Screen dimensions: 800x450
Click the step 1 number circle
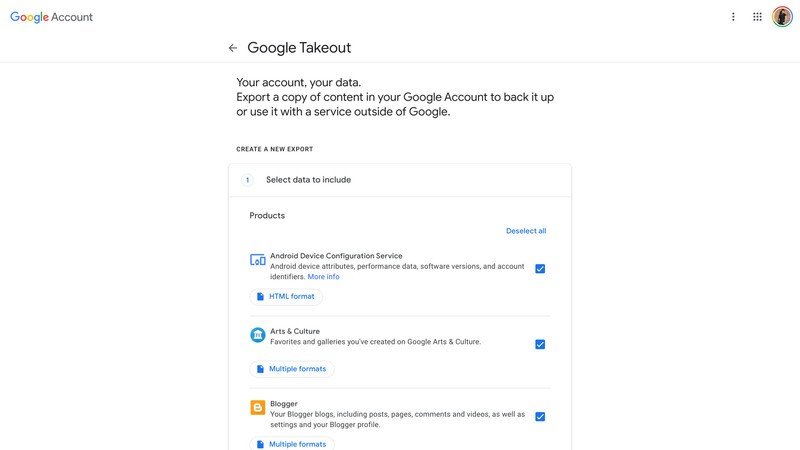point(247,180)
